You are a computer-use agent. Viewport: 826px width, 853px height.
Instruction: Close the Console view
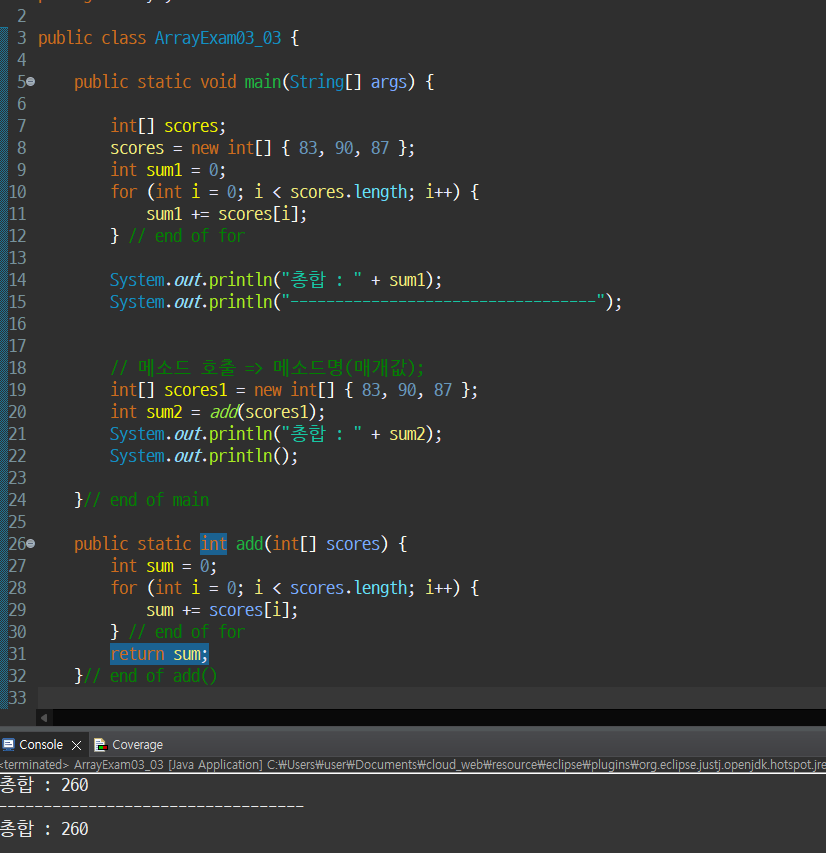(x=77, y=745)
